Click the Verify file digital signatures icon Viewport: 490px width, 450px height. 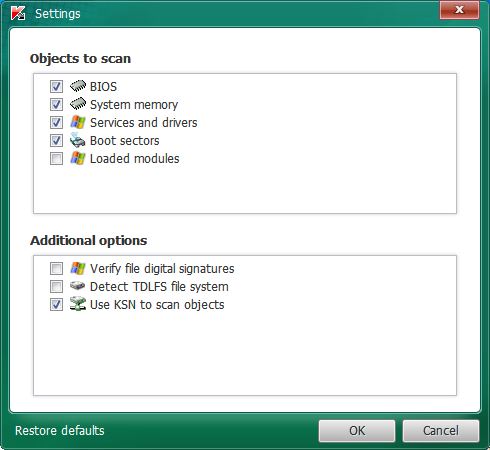point(78,268)
